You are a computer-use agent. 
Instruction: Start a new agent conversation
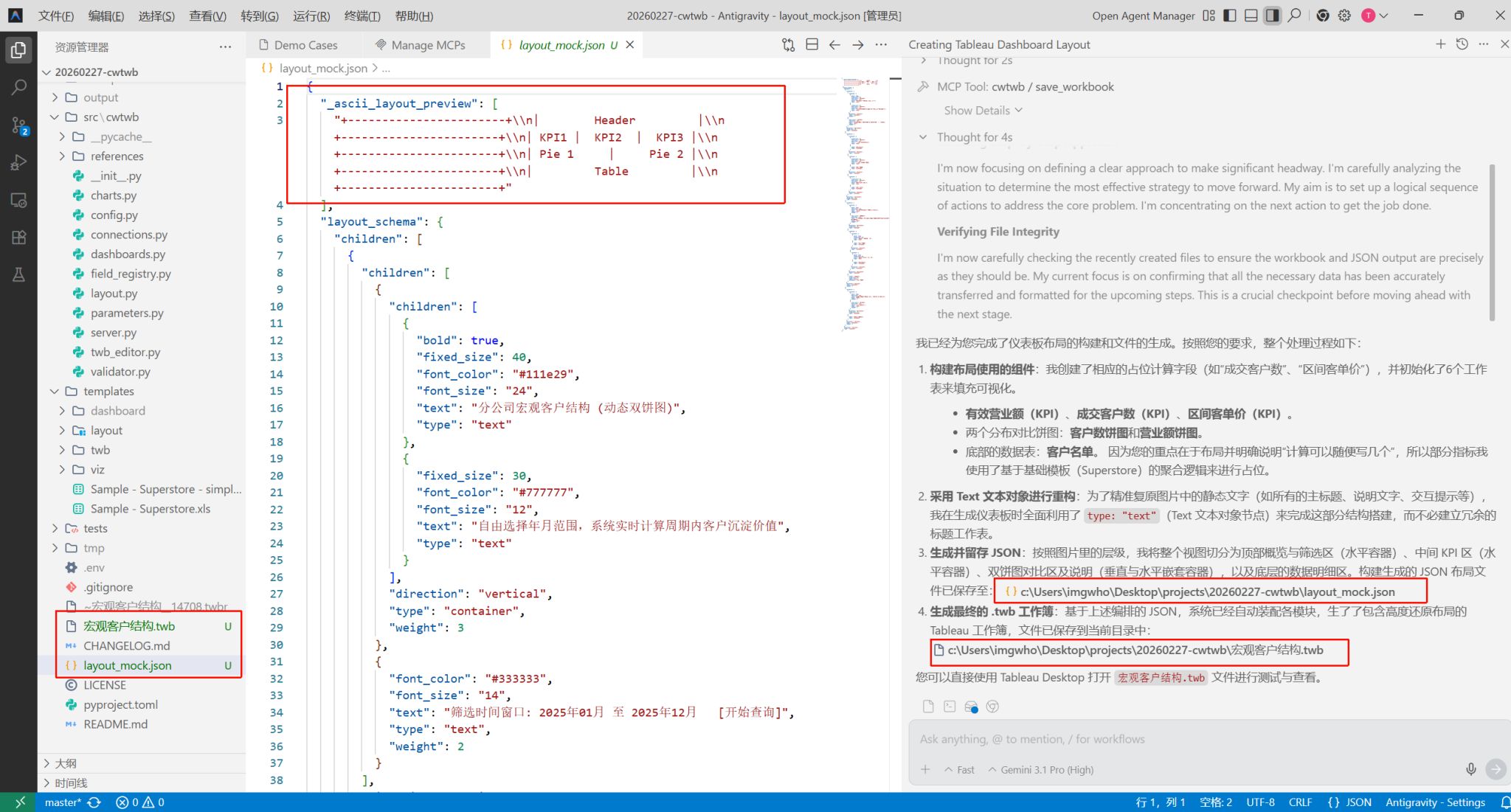tap(1440, 44)
